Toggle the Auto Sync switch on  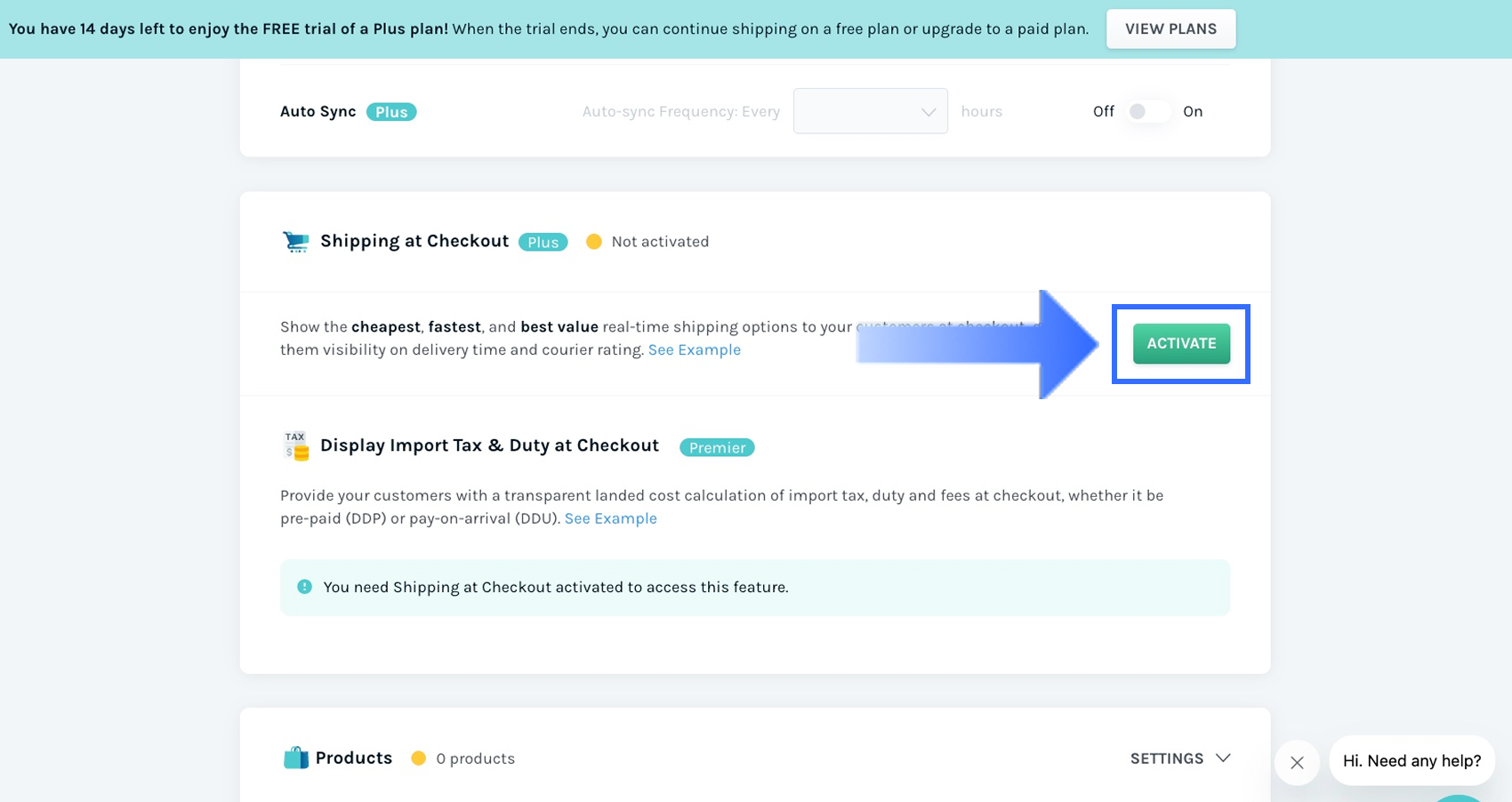click(1147, 112)
